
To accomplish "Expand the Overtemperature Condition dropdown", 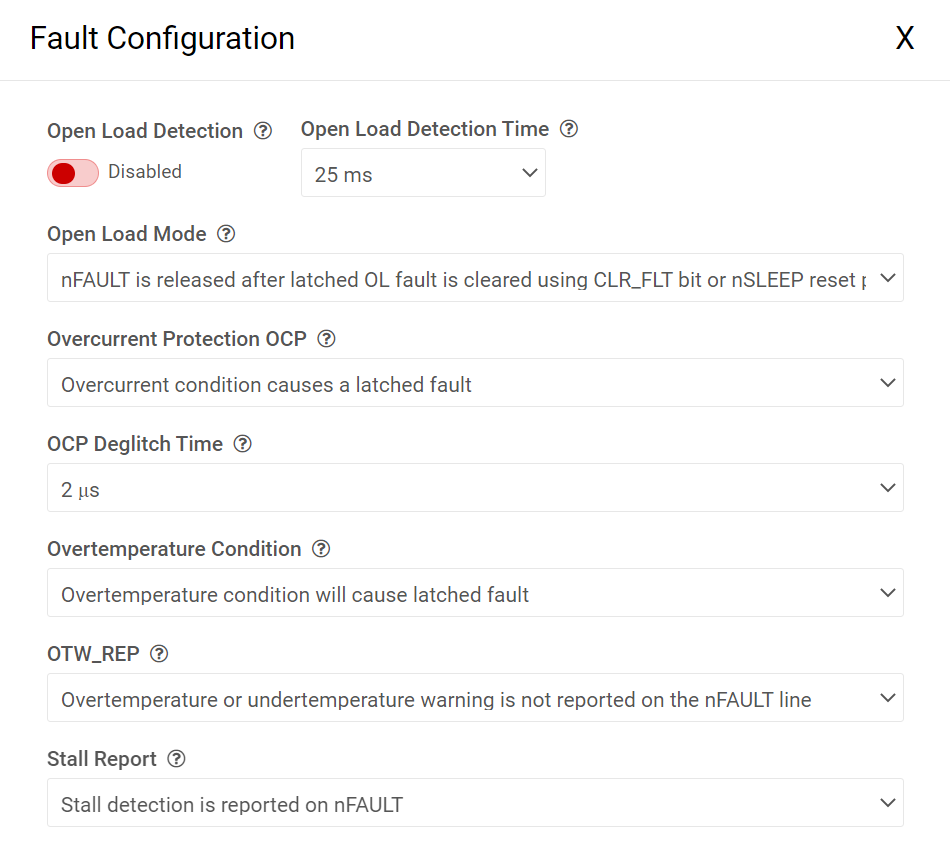I will (x=475, y=593).
